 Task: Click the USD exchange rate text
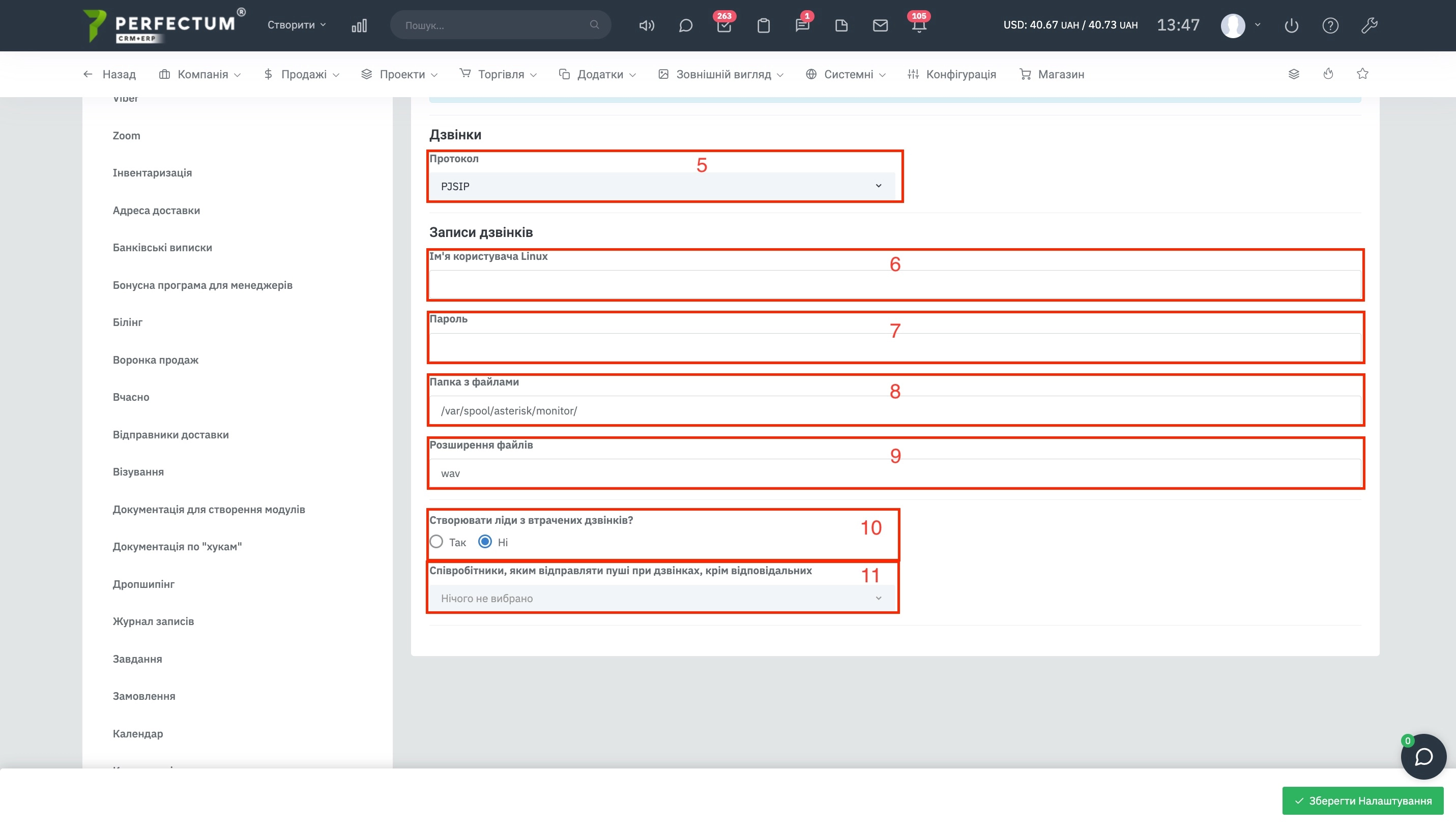tap(1070, 25)
